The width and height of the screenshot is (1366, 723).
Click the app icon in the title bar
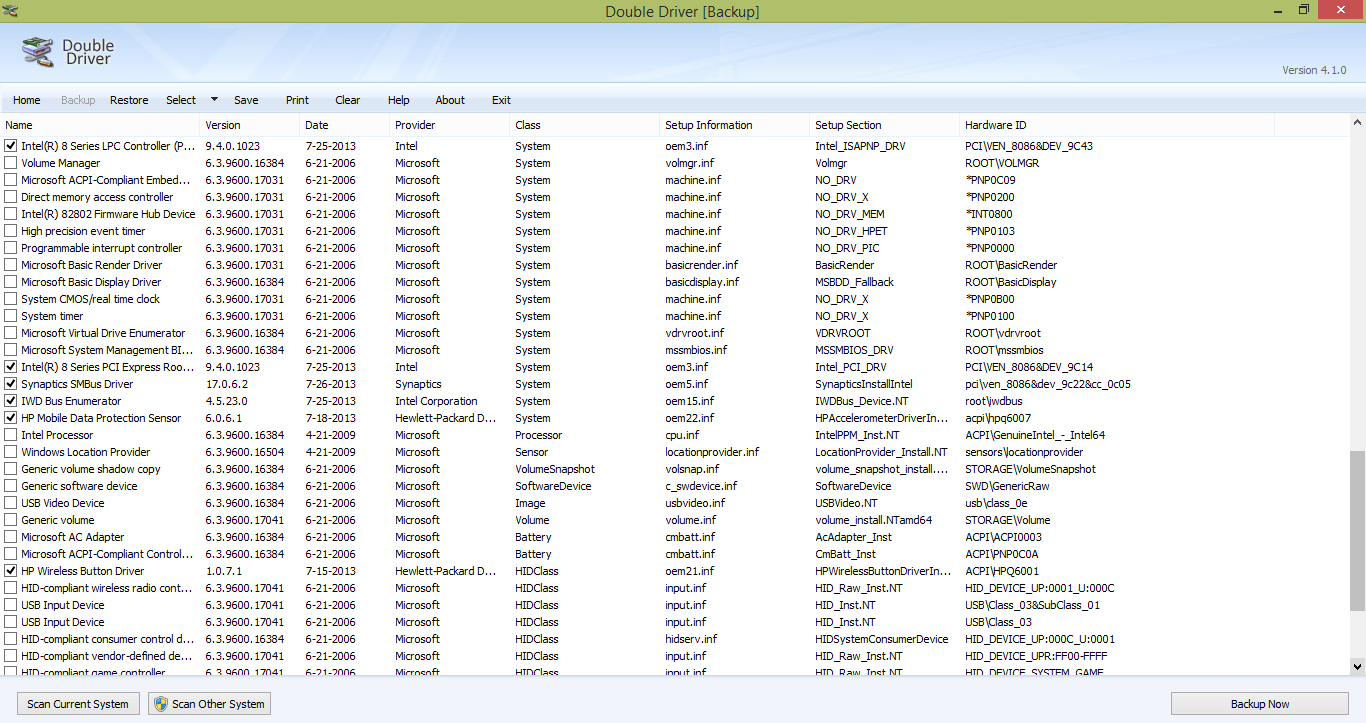point(10,10)
